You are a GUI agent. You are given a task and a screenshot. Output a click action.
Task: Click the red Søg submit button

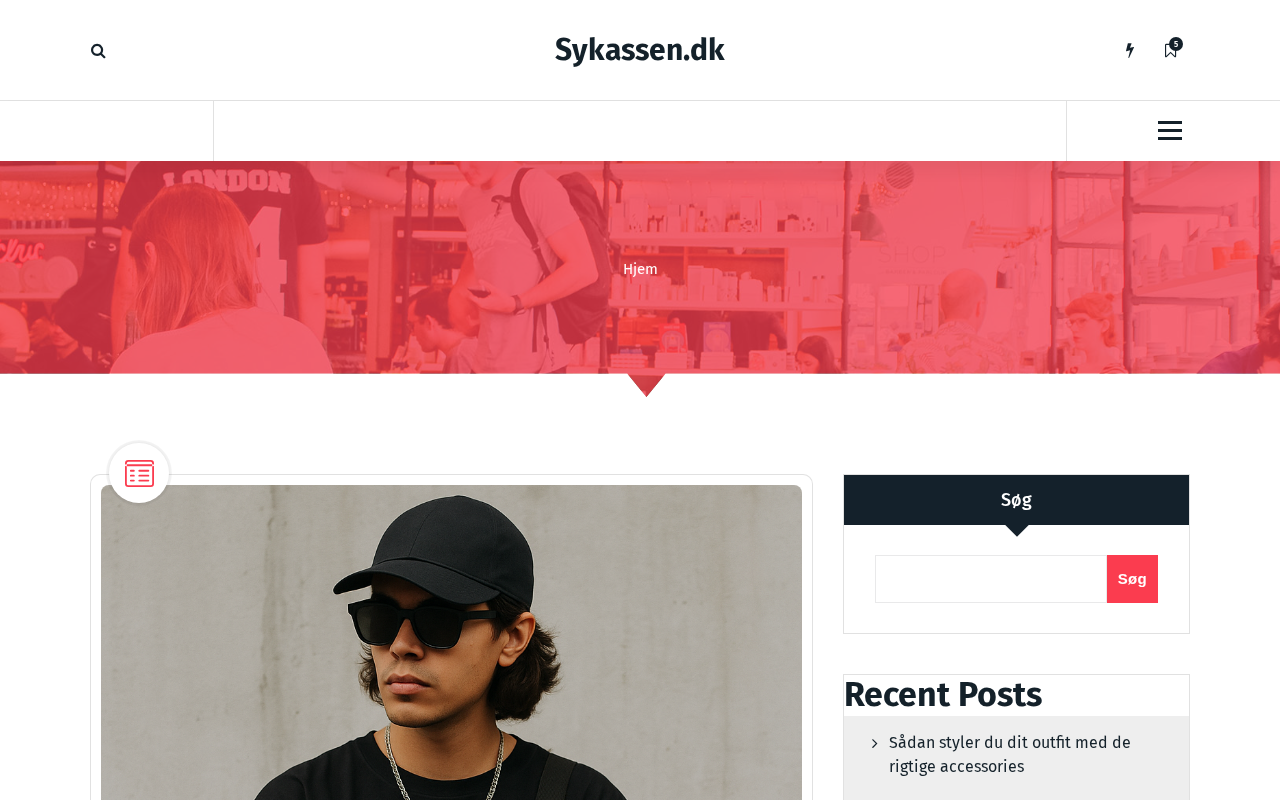click(x=1132, y=579)
